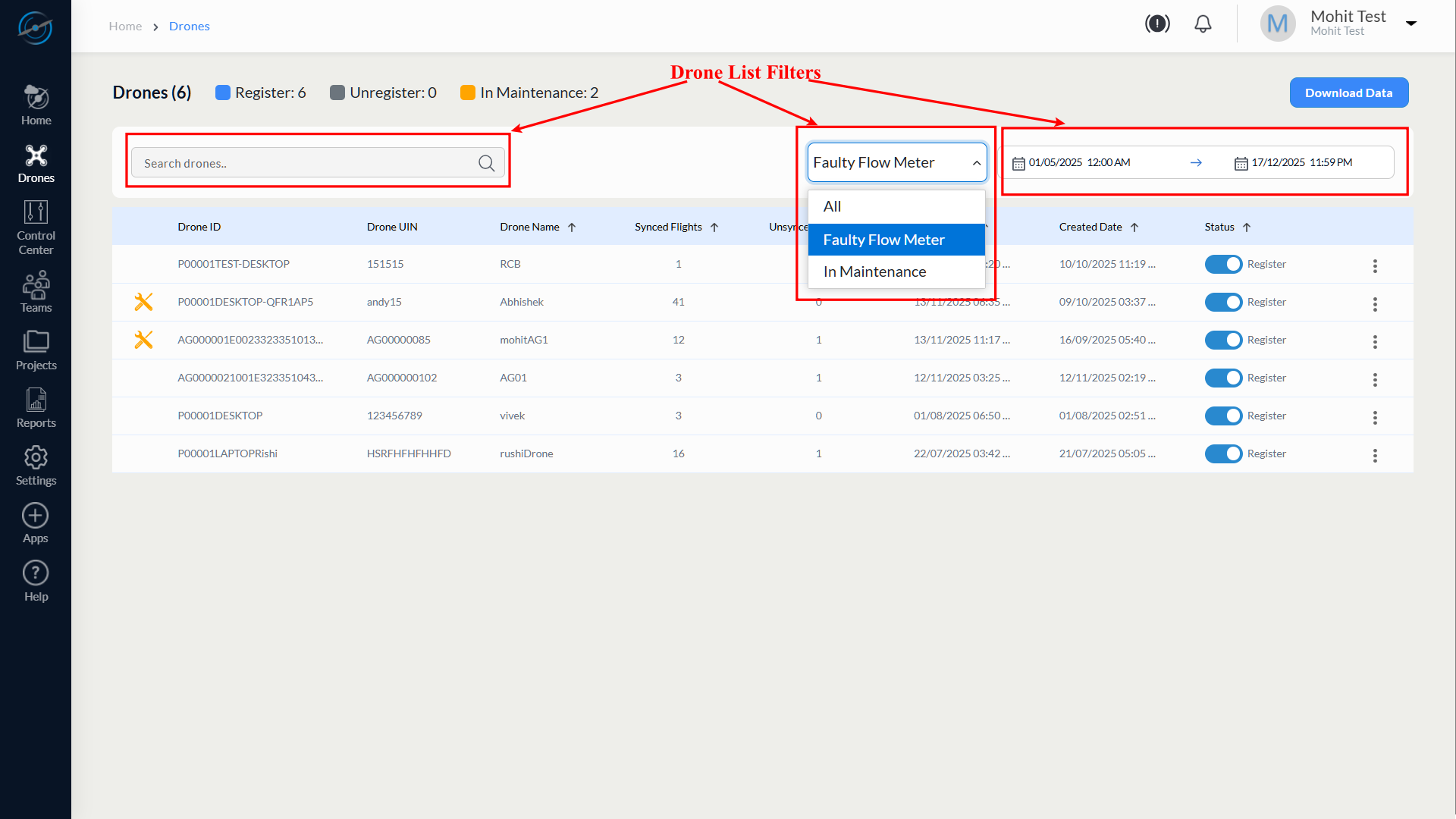
Task: Disable Register toggle for vivek drone
Action: tap(1223, 416)
